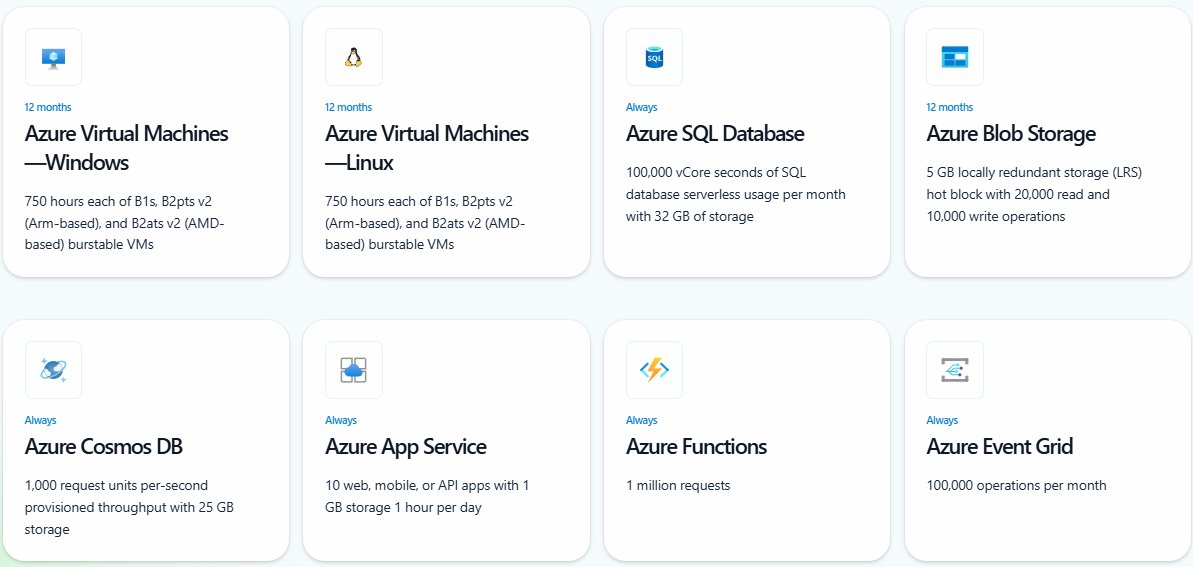Viewport: 1193px width, 567px height.
Task: Click the 12 months label on Linux VM card
Action: 348,107
